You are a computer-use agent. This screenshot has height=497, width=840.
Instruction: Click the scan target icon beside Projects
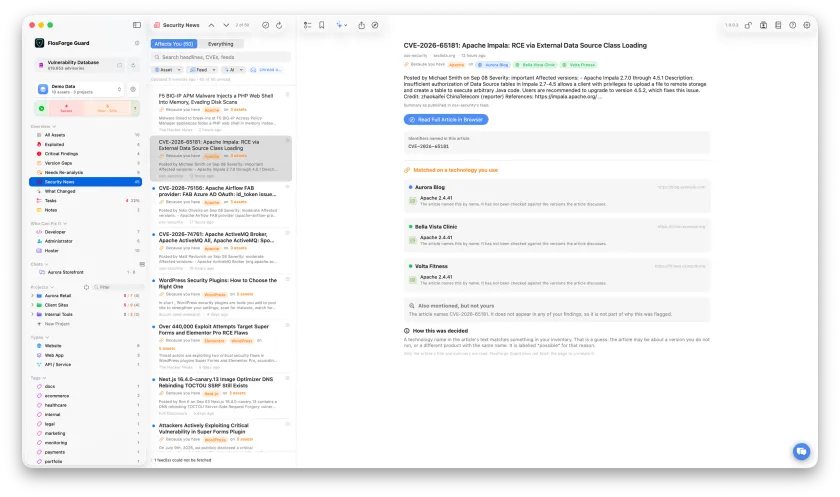[x=86, y=287]
